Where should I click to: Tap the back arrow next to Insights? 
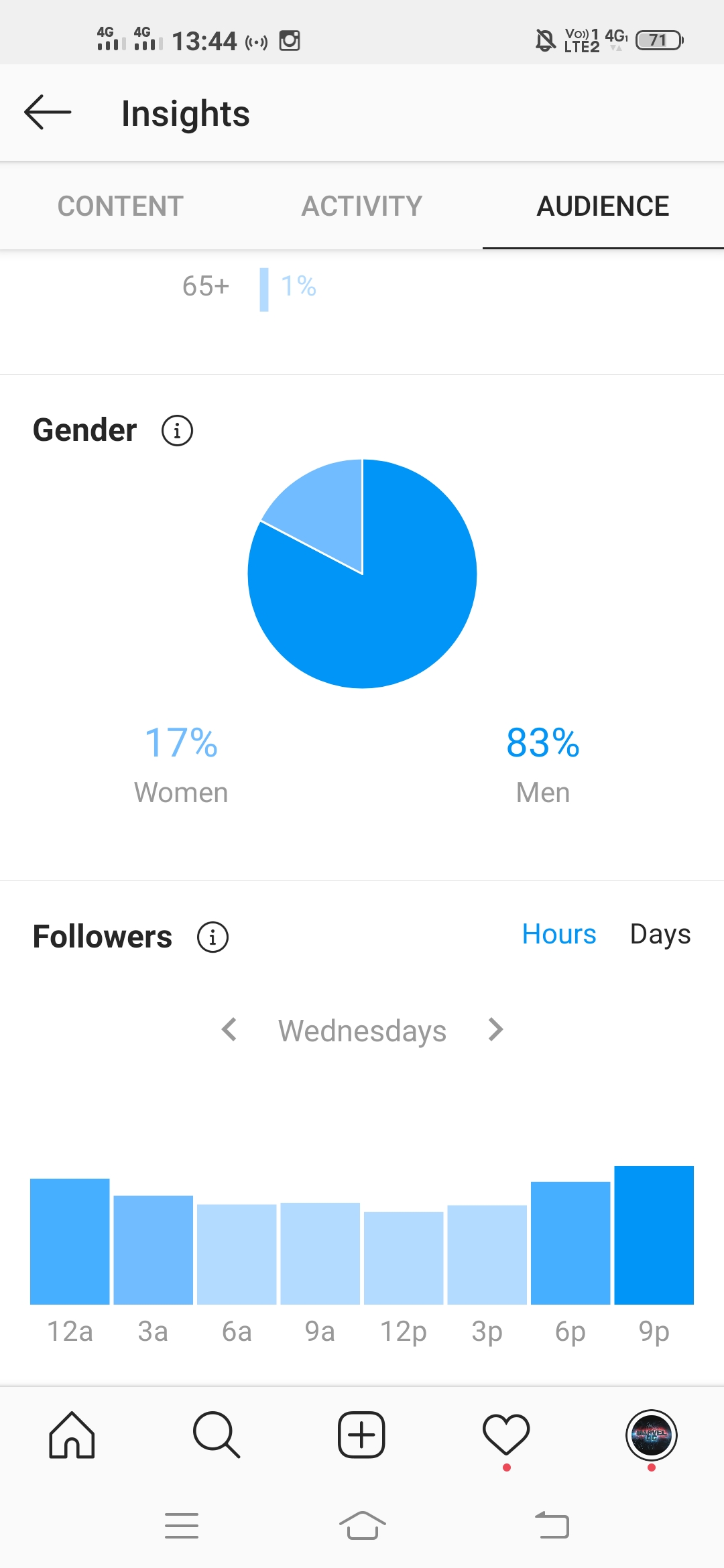[48, 112]
